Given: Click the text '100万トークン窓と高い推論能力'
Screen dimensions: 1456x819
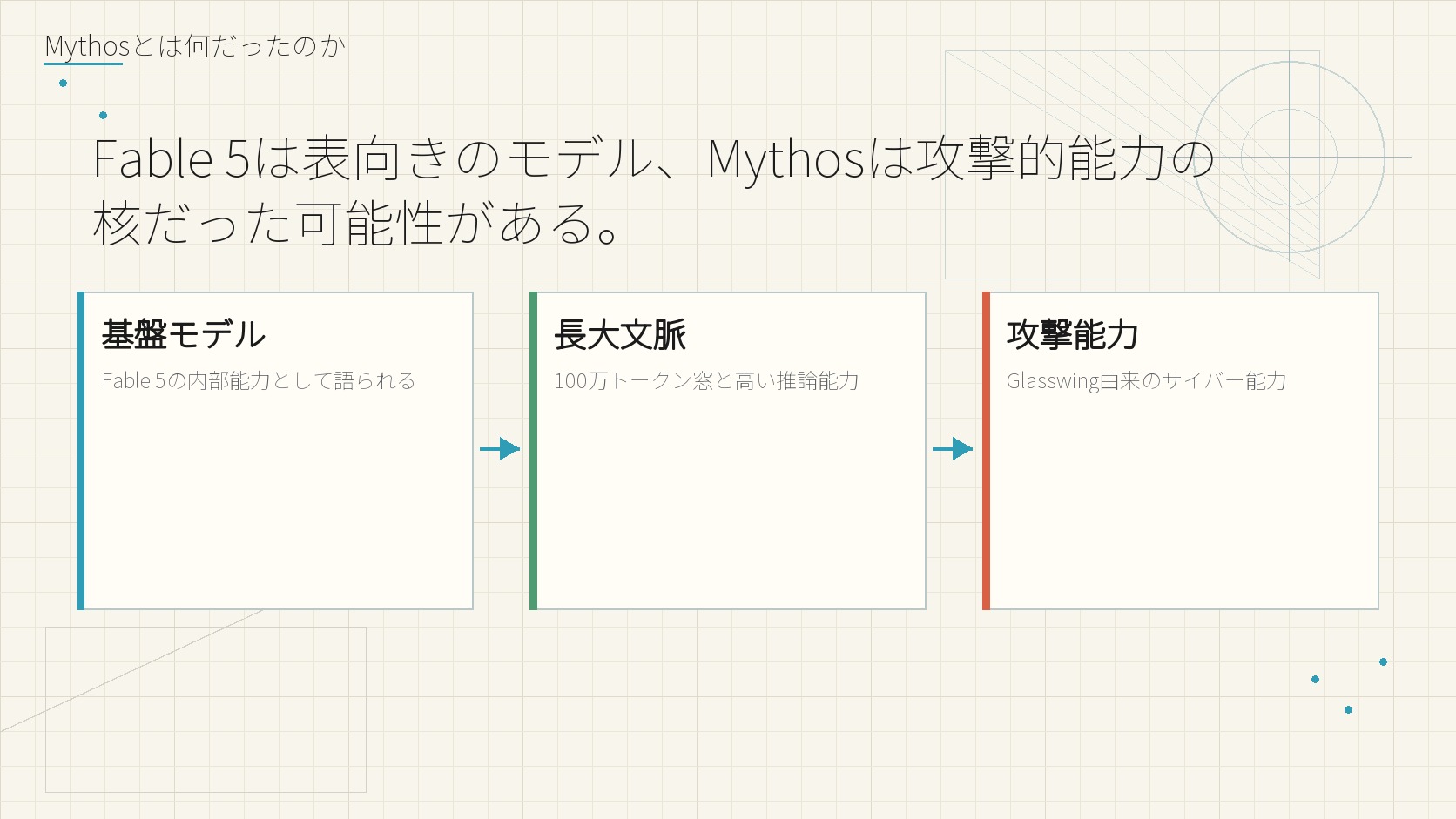Looking at the screenshot, I should [706, 381].
